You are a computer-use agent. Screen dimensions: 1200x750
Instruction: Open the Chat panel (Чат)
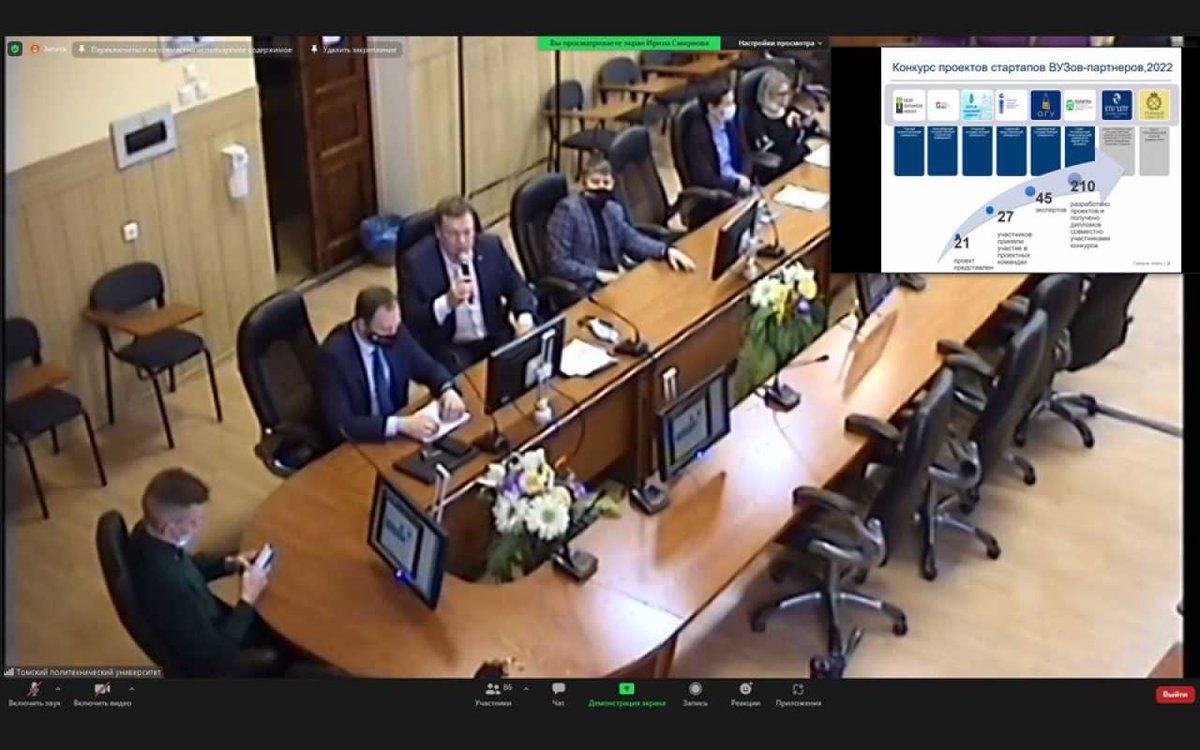558,694
